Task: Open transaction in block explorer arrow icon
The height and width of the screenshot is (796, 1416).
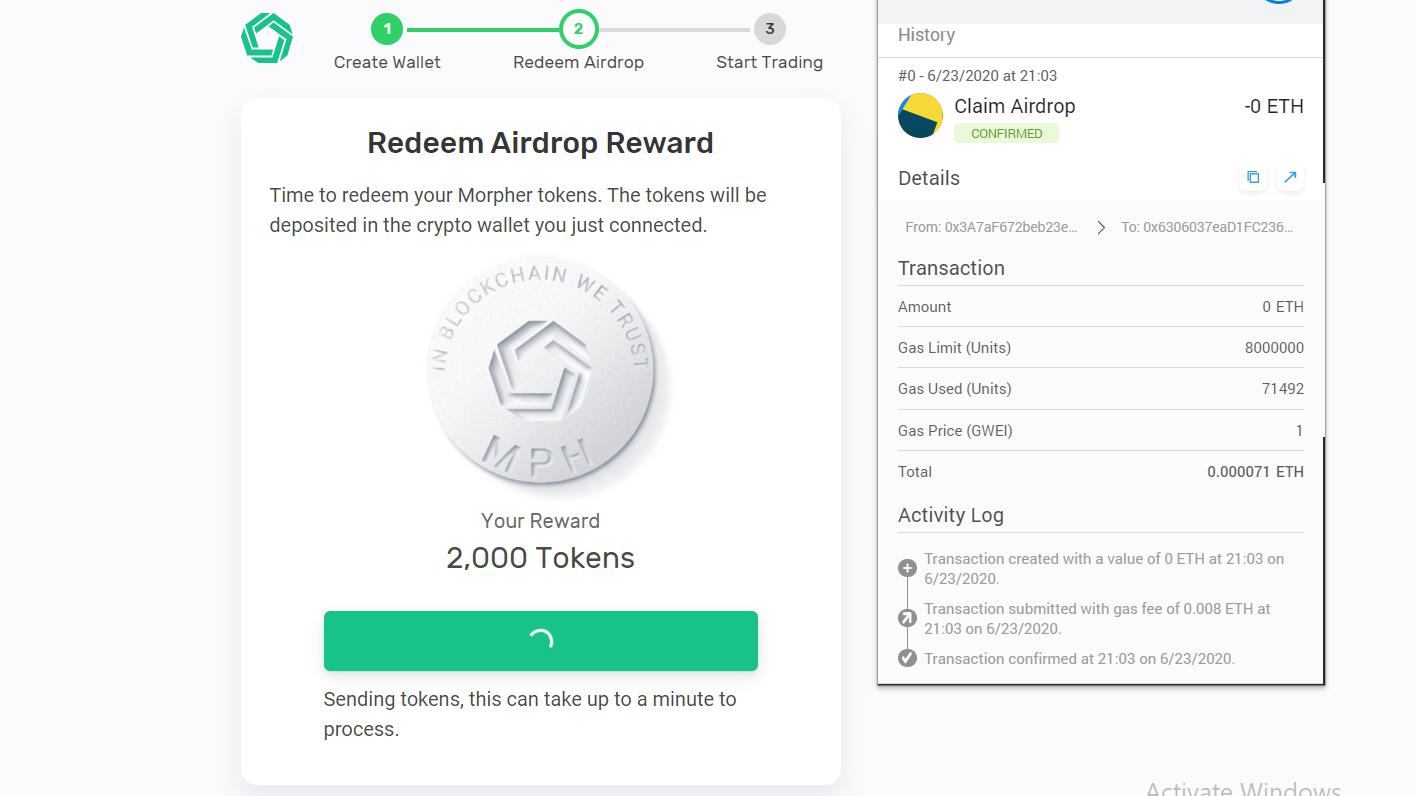Action: pyautogui.click(x=1290, y=177)
